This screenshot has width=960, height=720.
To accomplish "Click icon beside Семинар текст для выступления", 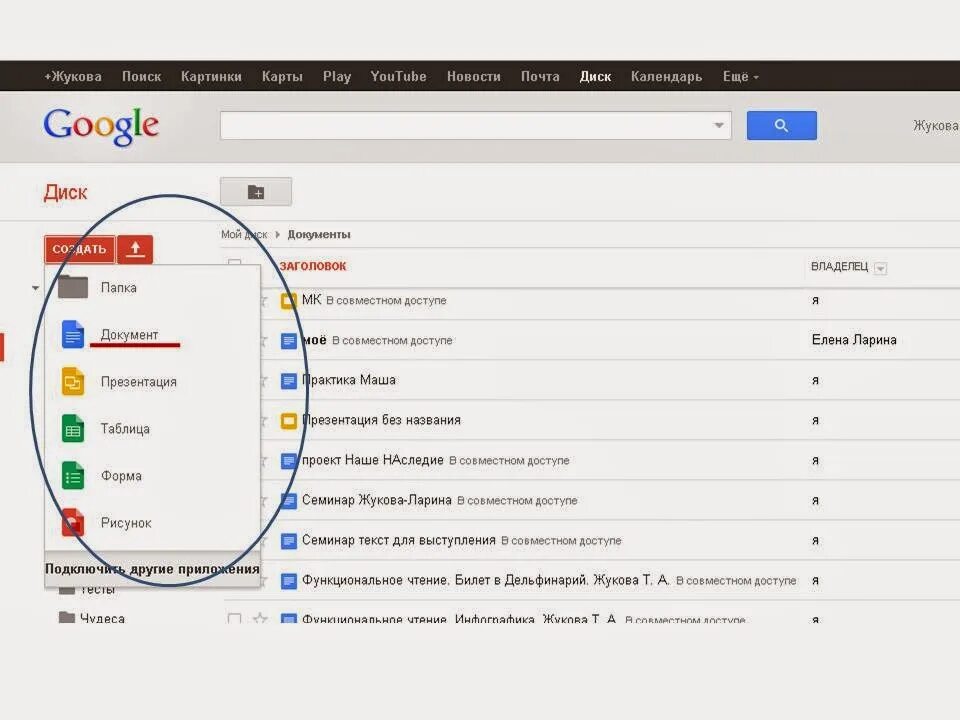I will pyautogui.click(x=288, y=541).
